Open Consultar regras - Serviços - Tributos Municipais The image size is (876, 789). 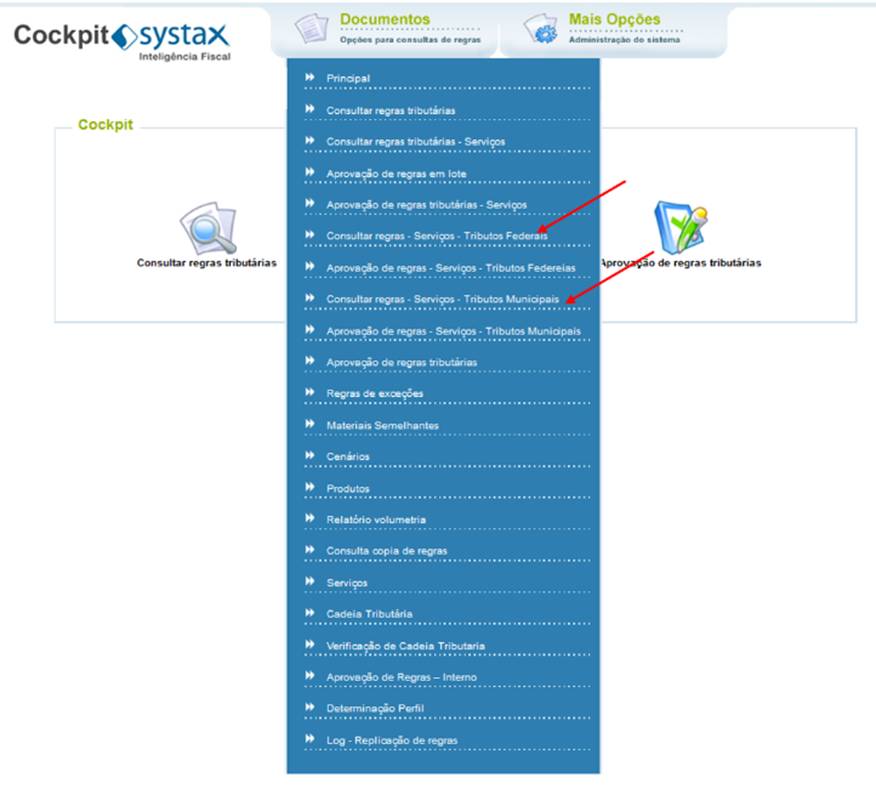(x=442, y=300)
